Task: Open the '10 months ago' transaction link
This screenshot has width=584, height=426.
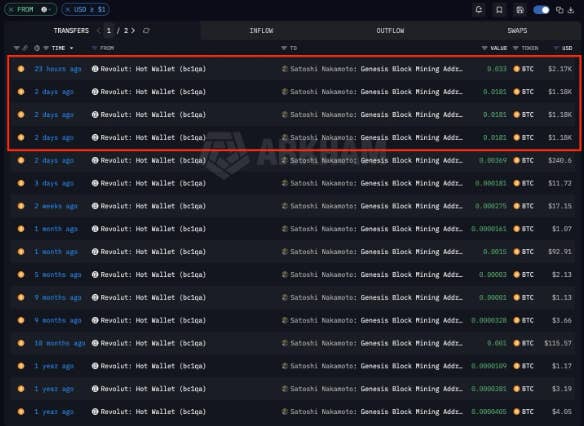Action: tap(60, 343)
